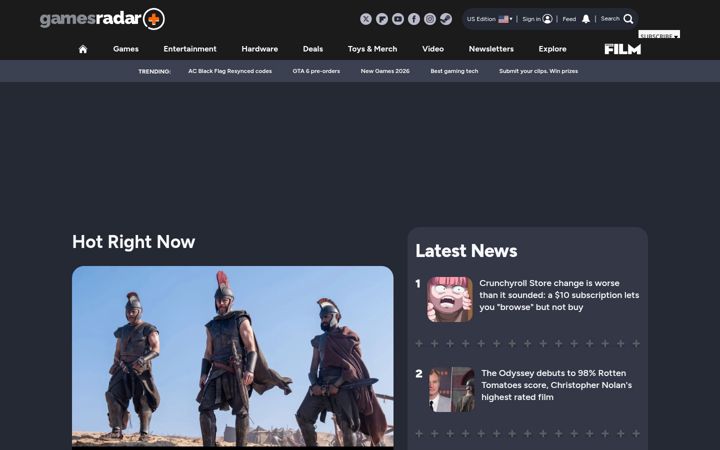Viewport: 720px width, 450px height.
Task: Open The Odyssey 98% Rotten Tomatoes headline
Action: 557,385
